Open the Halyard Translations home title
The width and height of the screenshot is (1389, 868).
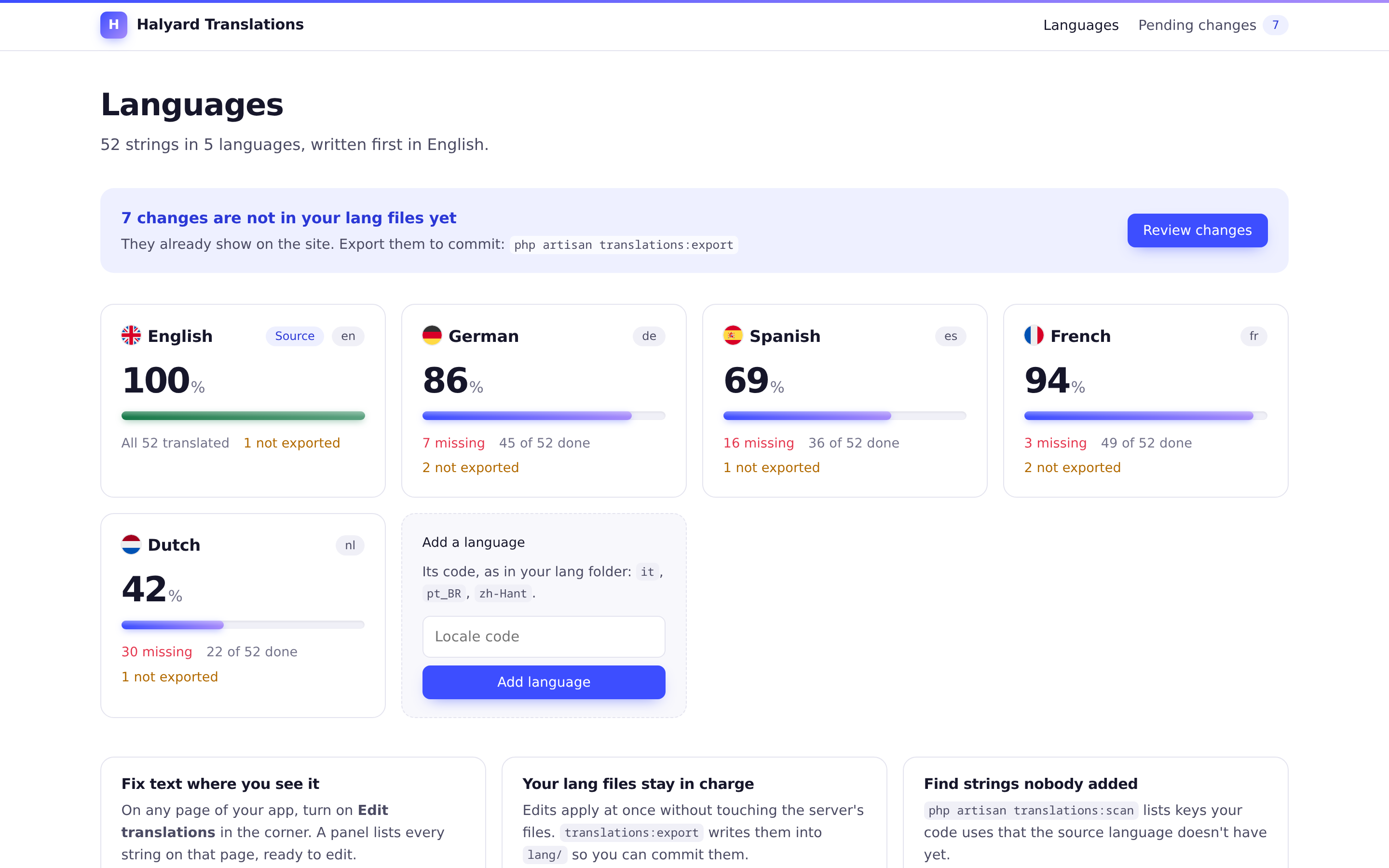(220, 25)
